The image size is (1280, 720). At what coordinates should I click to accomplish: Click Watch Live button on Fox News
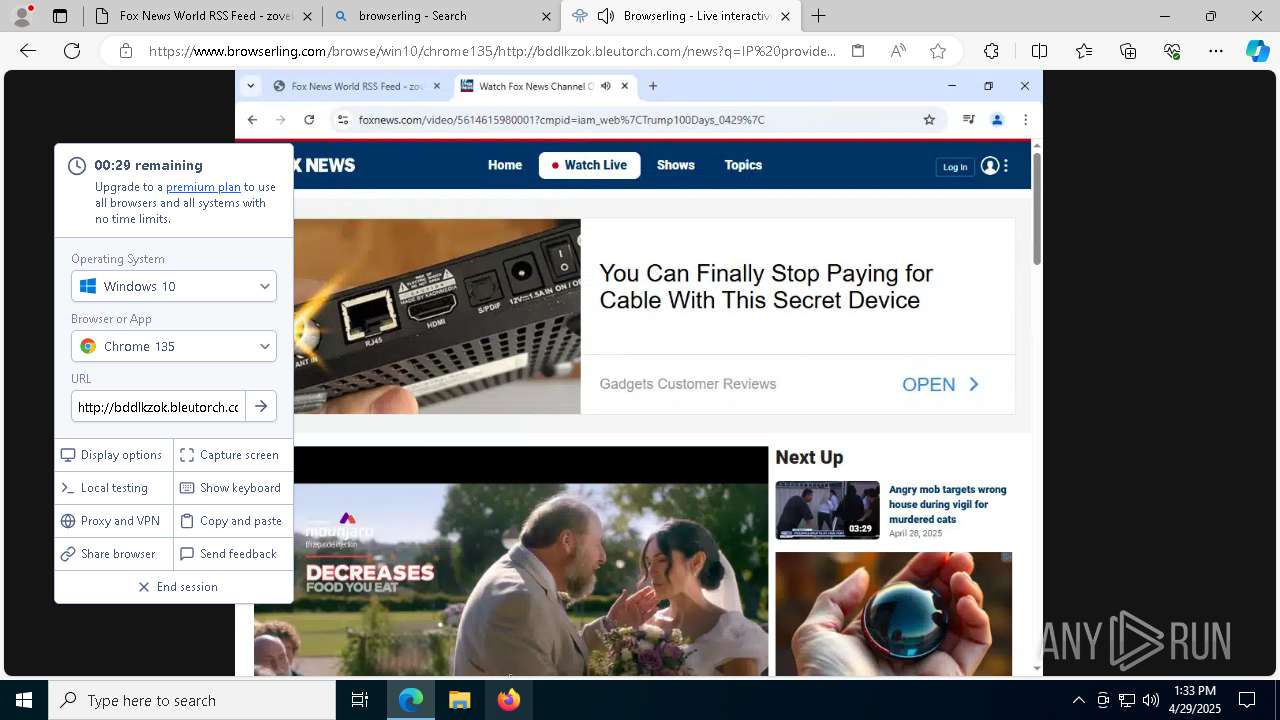pyautogui.click(x=590, y=165)
